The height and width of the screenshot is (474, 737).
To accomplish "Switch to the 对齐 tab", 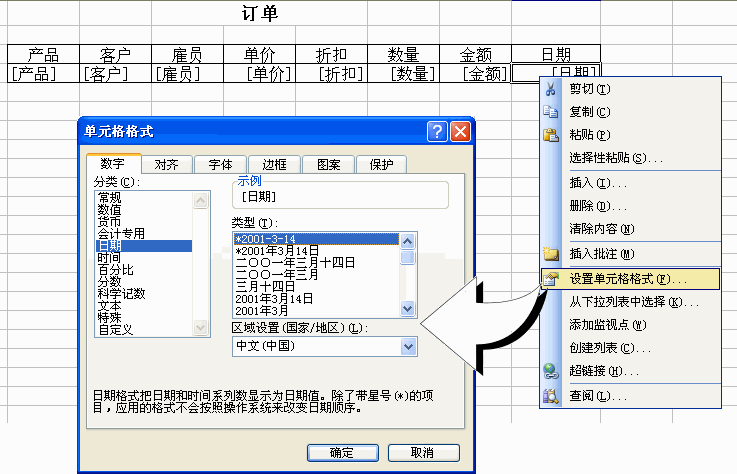I will 166,165.
